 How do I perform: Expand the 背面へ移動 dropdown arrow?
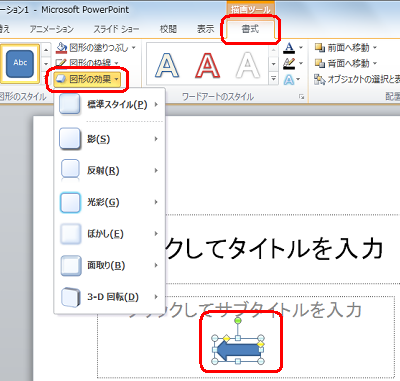374,63
